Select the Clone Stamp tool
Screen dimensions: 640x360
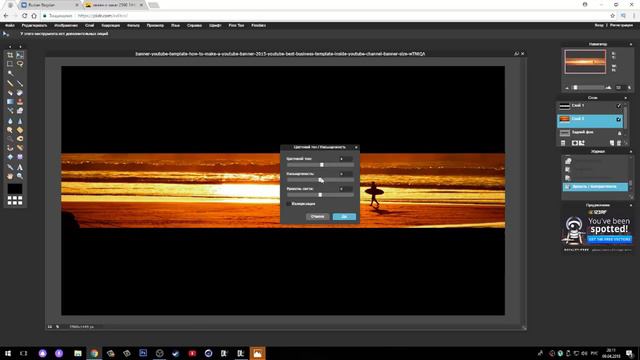[x=20, y=102]
